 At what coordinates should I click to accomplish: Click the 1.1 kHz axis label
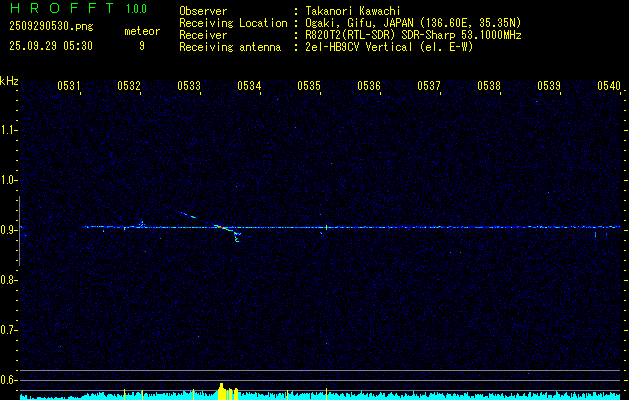click(x=8, y=130)
